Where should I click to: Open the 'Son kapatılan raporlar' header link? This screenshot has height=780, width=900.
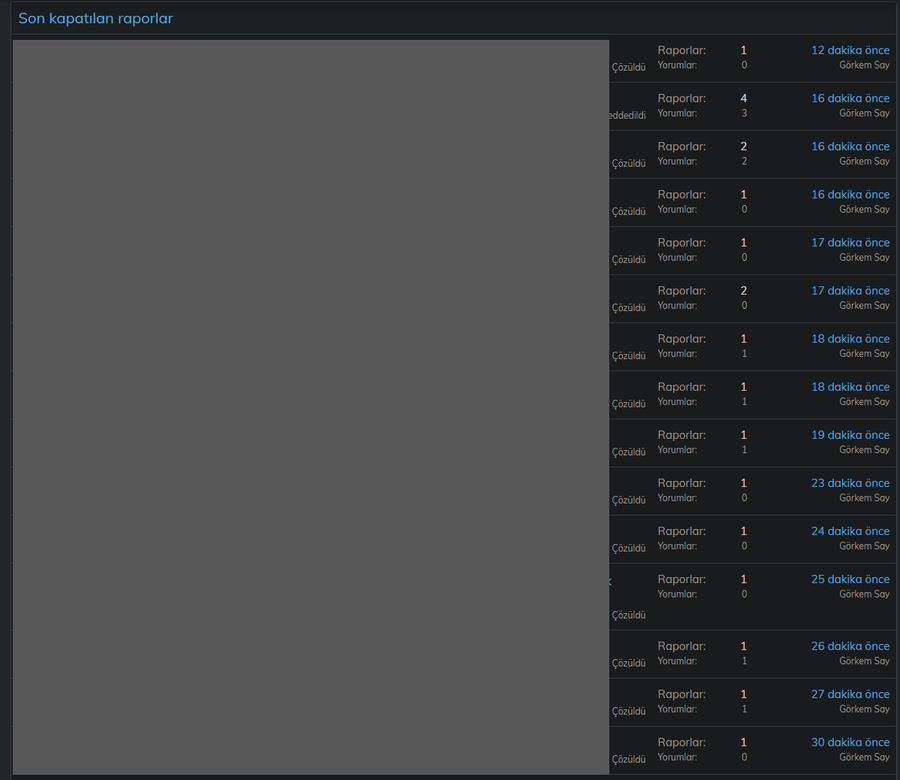[95, 18]
